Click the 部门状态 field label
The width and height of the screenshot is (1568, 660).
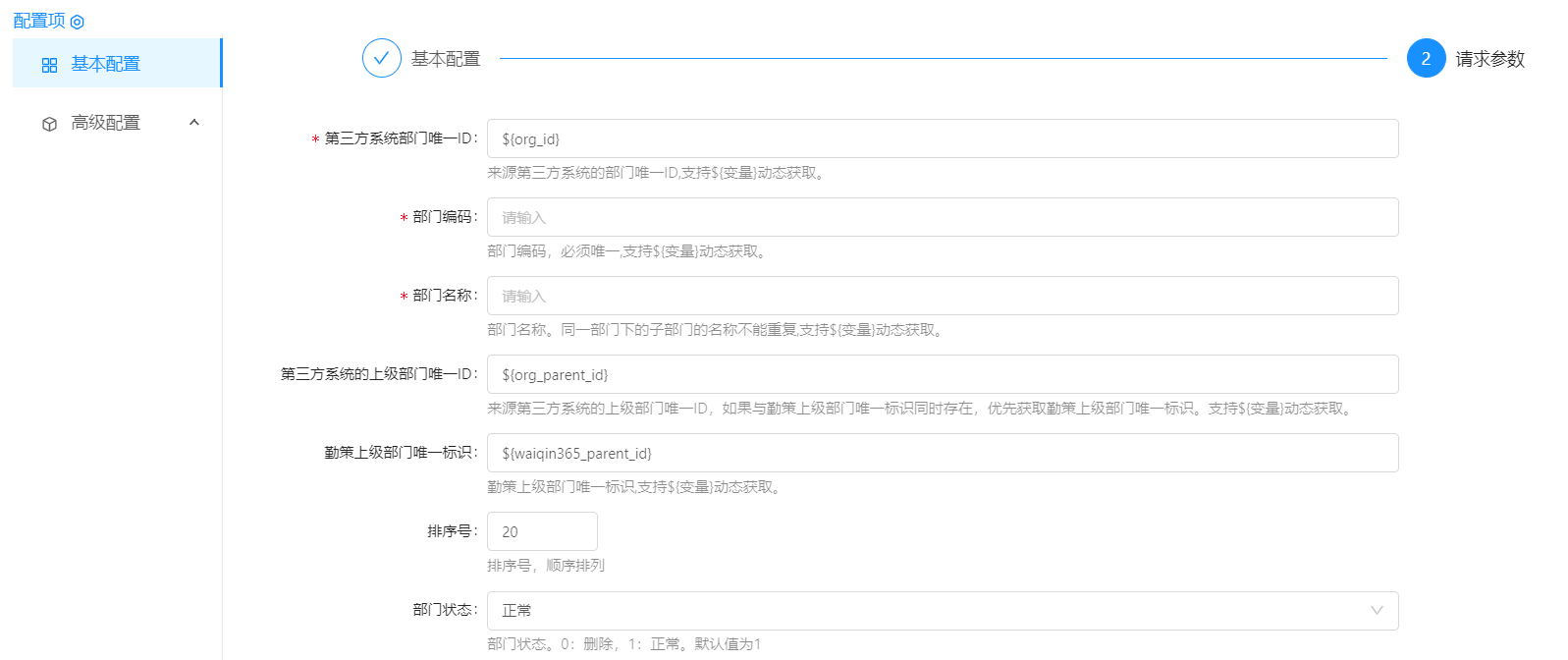[444, 610]
